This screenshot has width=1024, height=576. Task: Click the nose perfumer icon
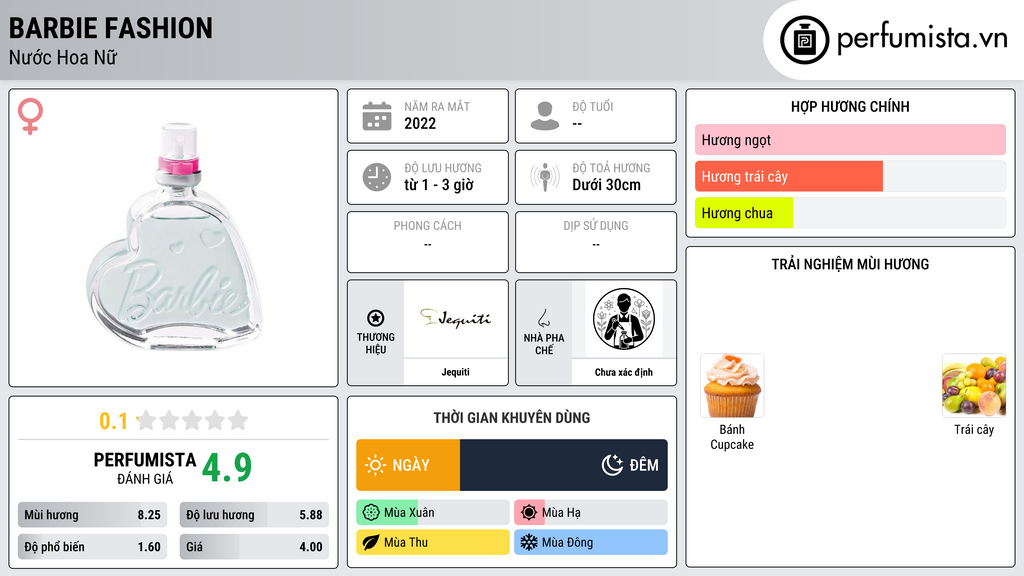[543, 318]
